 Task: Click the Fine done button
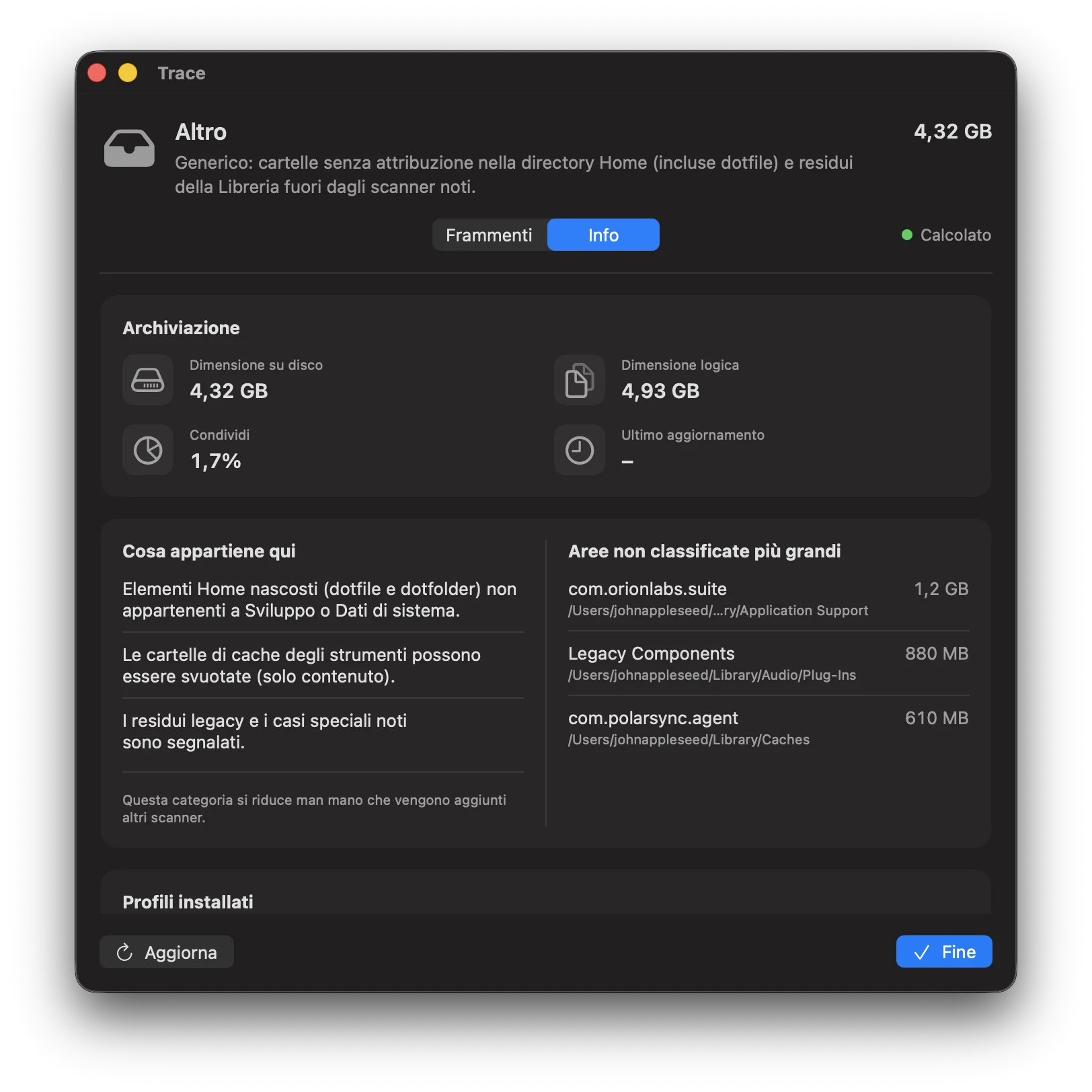coord(944,951)
